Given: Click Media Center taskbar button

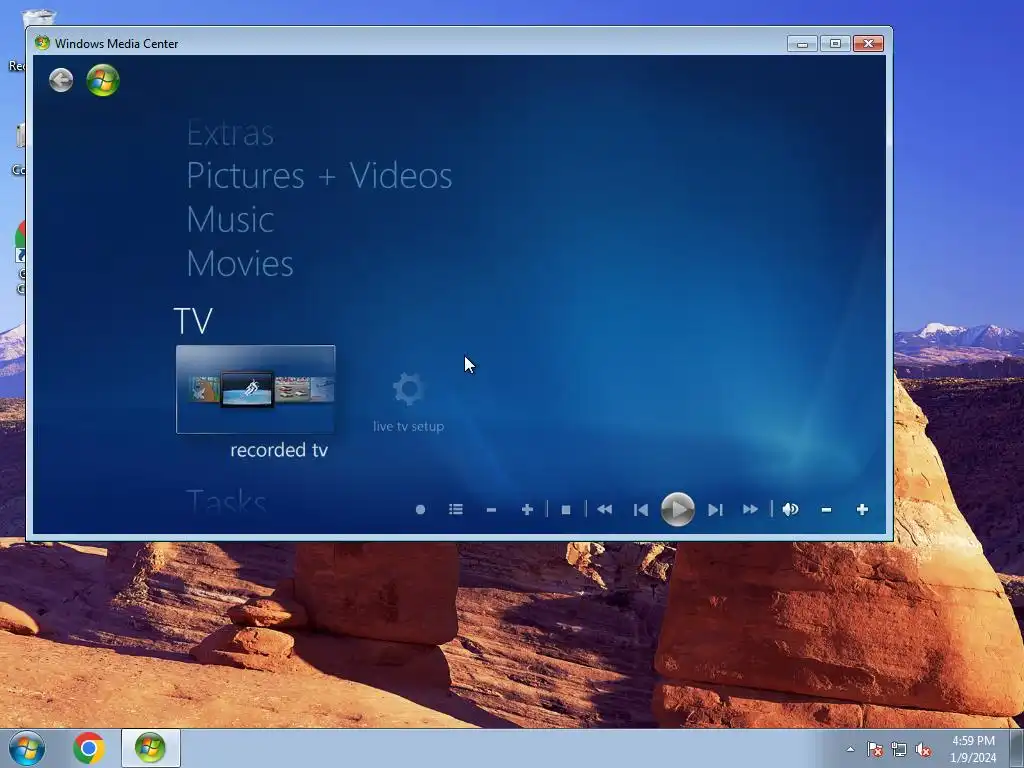Looking at the screenshot, I should tap(150, 748).
